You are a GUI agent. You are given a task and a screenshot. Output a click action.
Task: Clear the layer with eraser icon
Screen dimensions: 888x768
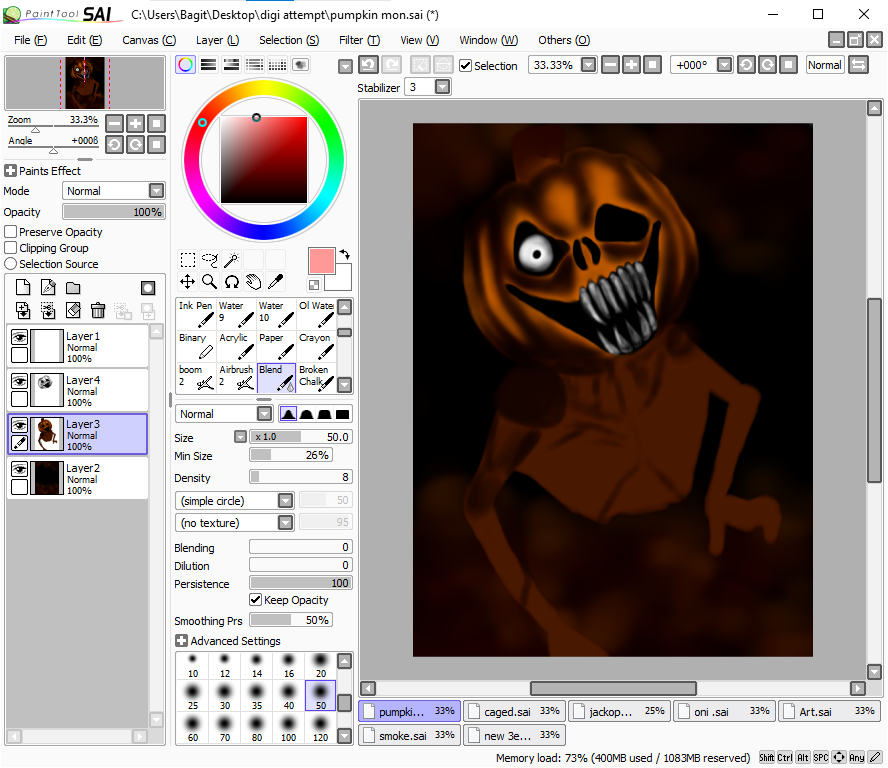73,310
